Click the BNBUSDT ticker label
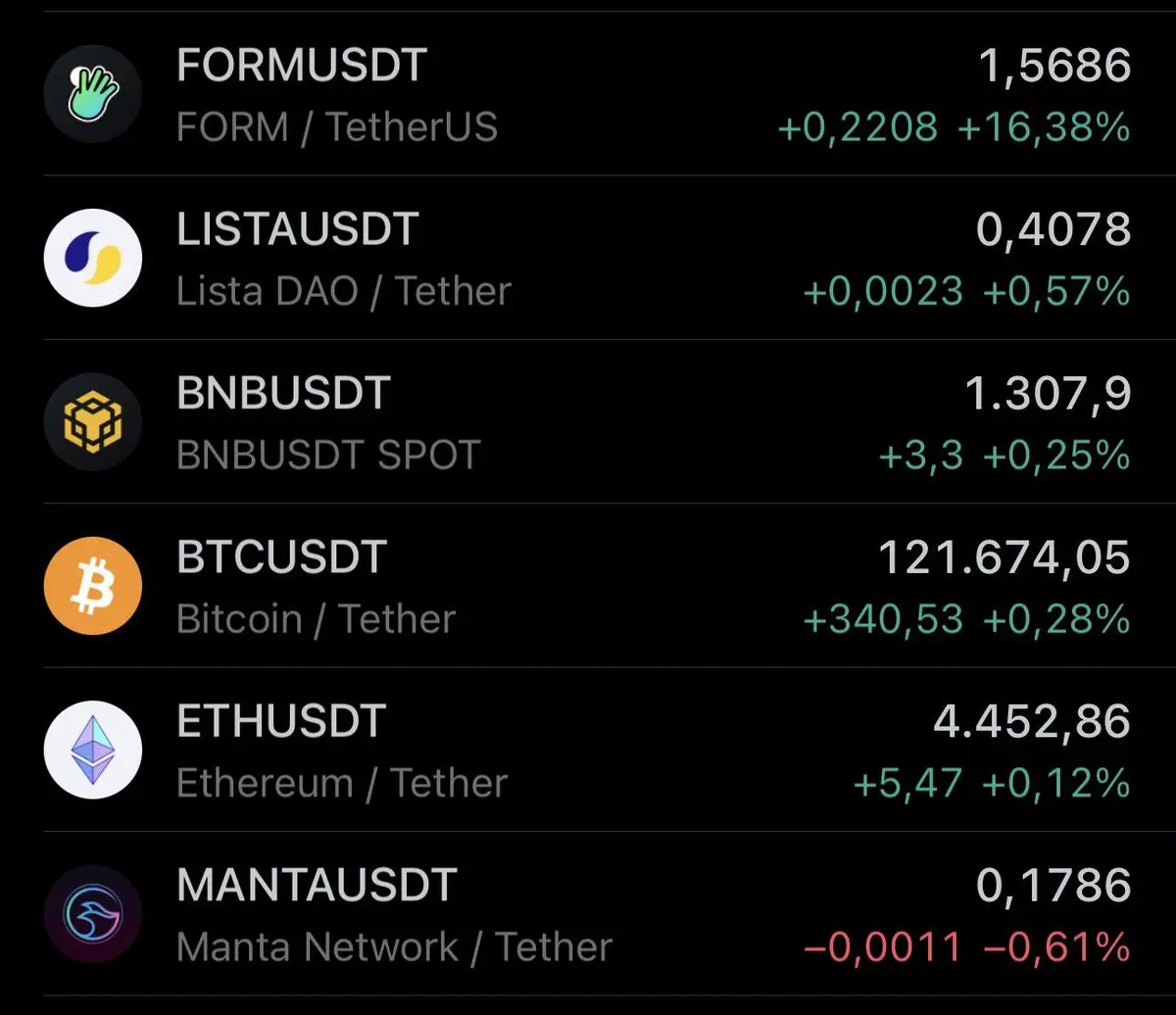The height and width of the screenshot is (1015, 1176). [283, 393]
